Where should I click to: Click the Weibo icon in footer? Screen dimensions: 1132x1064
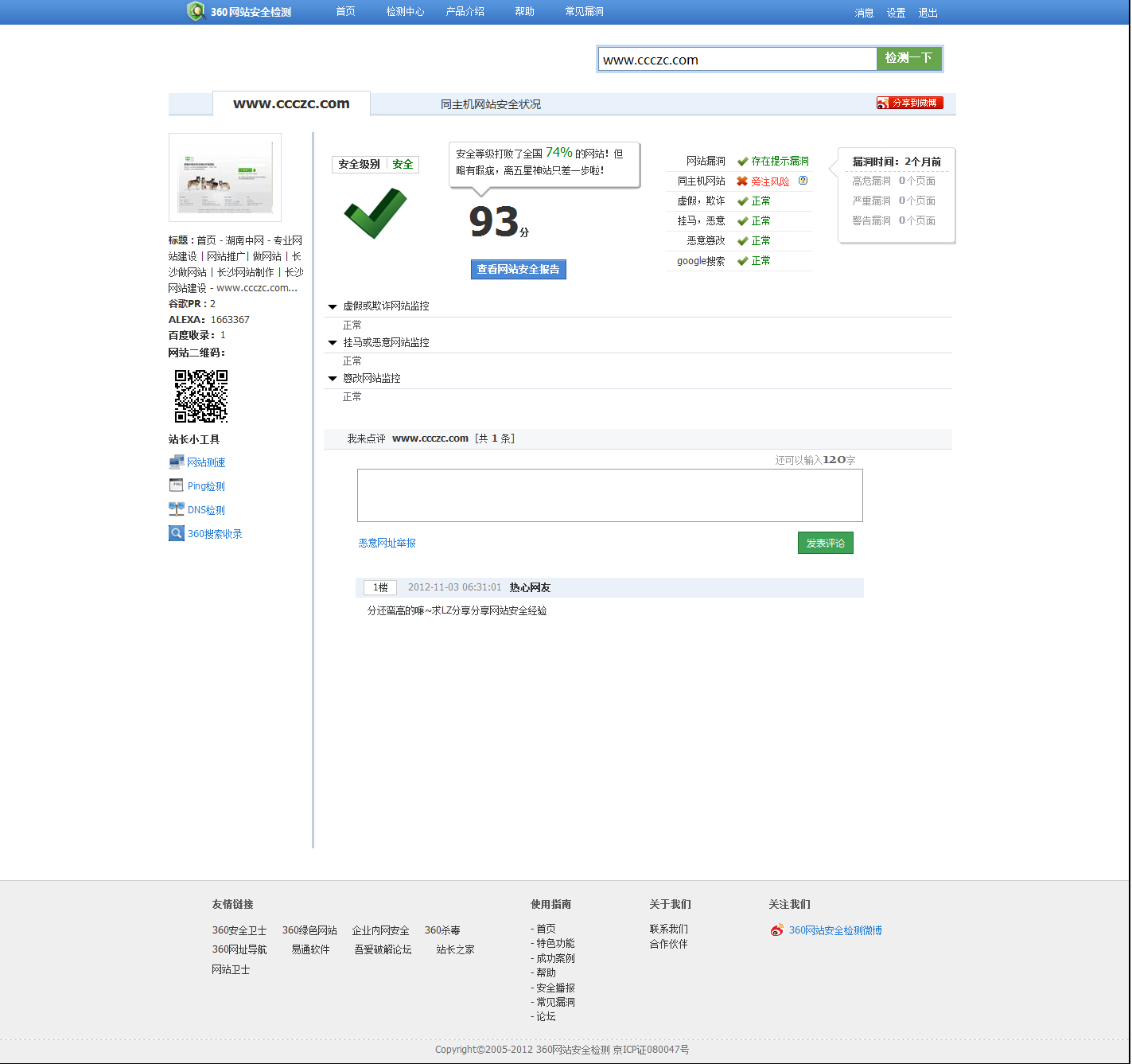(776, 930)
